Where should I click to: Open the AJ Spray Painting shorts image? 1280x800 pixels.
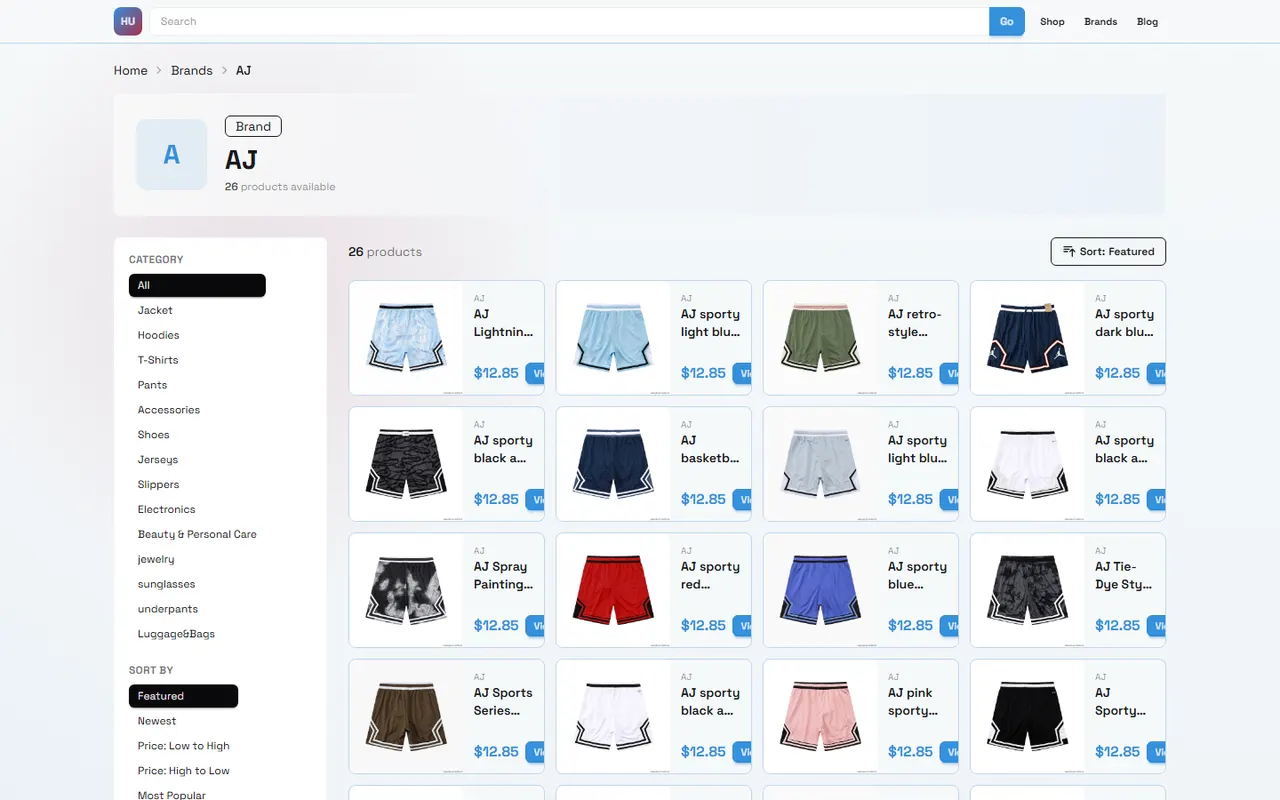tap(406, 590)
